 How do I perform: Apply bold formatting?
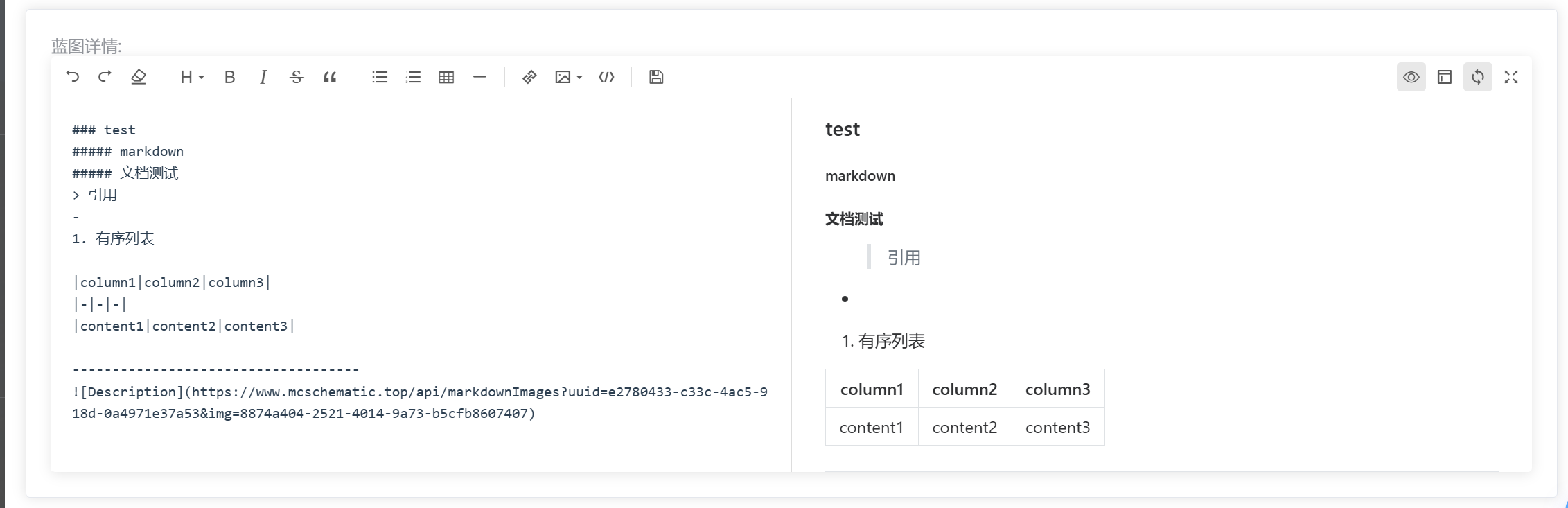(x=230, y=77)
